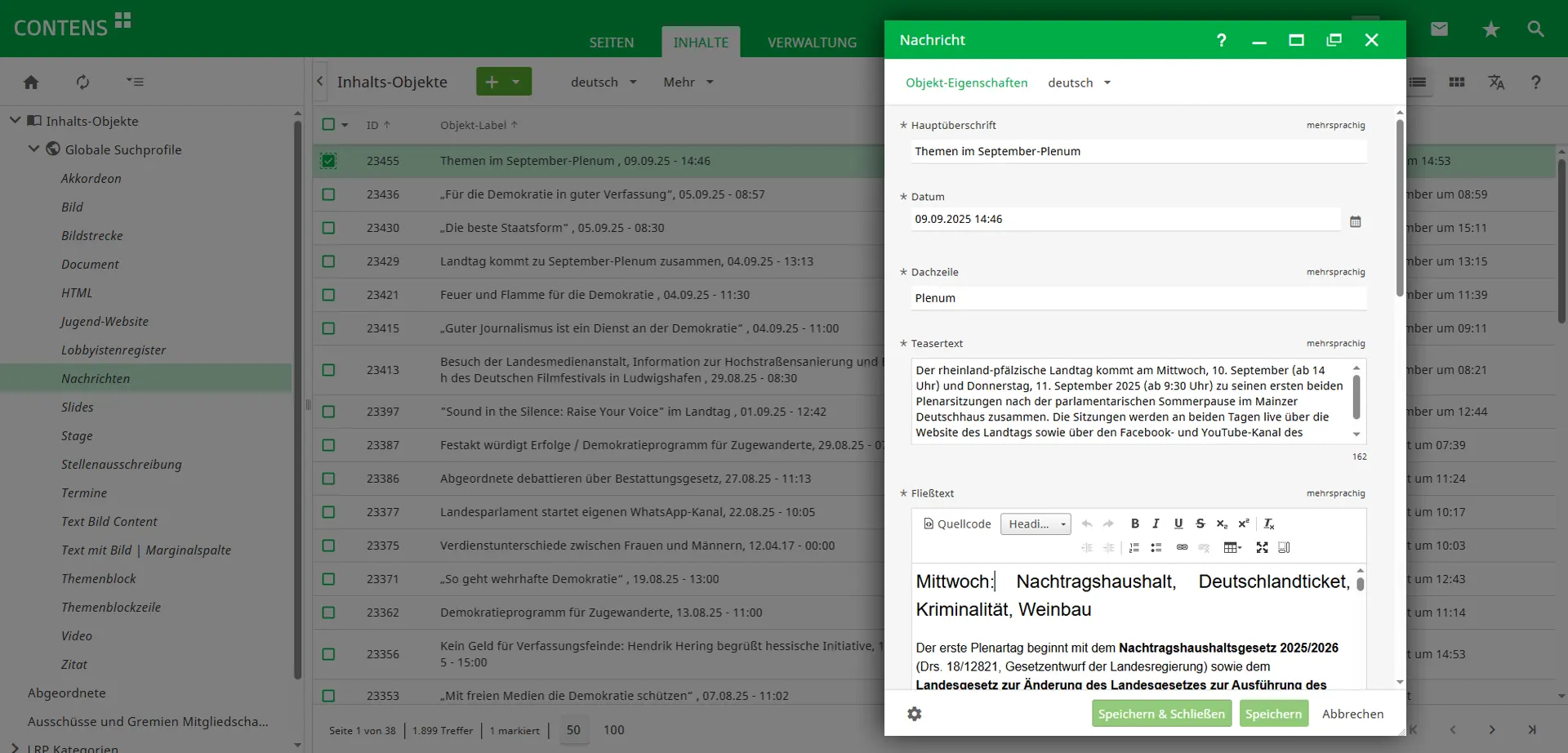Image resolution: width=1568 pixels, height=753 pixels.
Task: Open the Heading format dropdown
Action: coord(1036,524)
